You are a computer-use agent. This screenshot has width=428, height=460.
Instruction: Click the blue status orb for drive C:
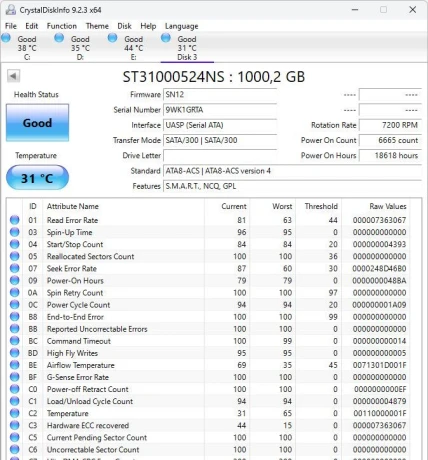6,38
